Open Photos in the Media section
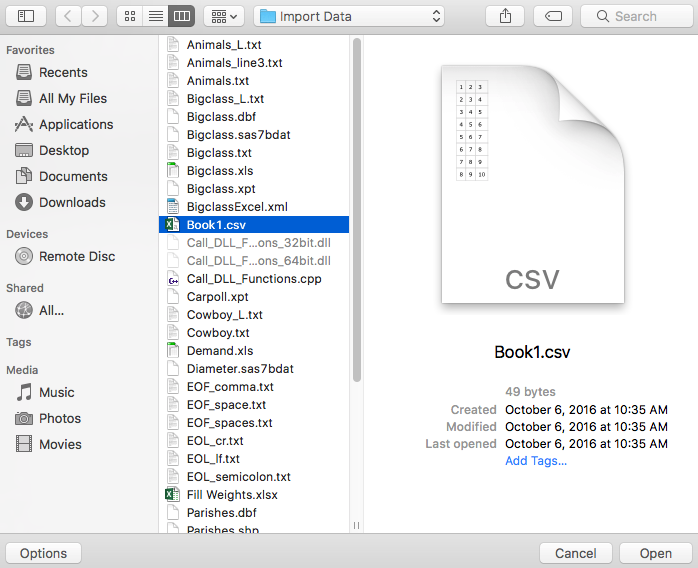The image size is (698, 568). [48, 418]
